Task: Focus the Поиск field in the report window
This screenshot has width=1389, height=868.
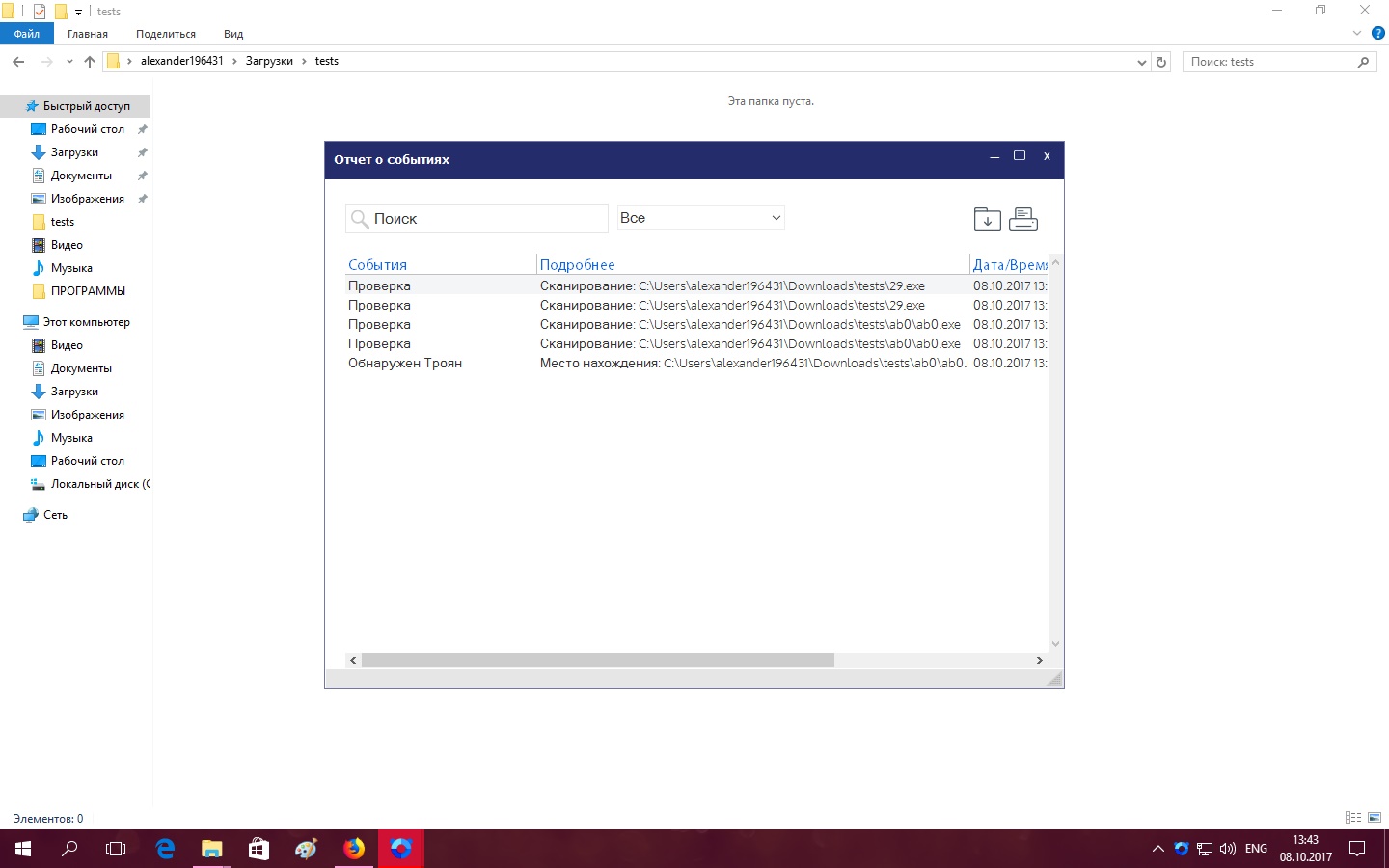Action: point(477,219)
